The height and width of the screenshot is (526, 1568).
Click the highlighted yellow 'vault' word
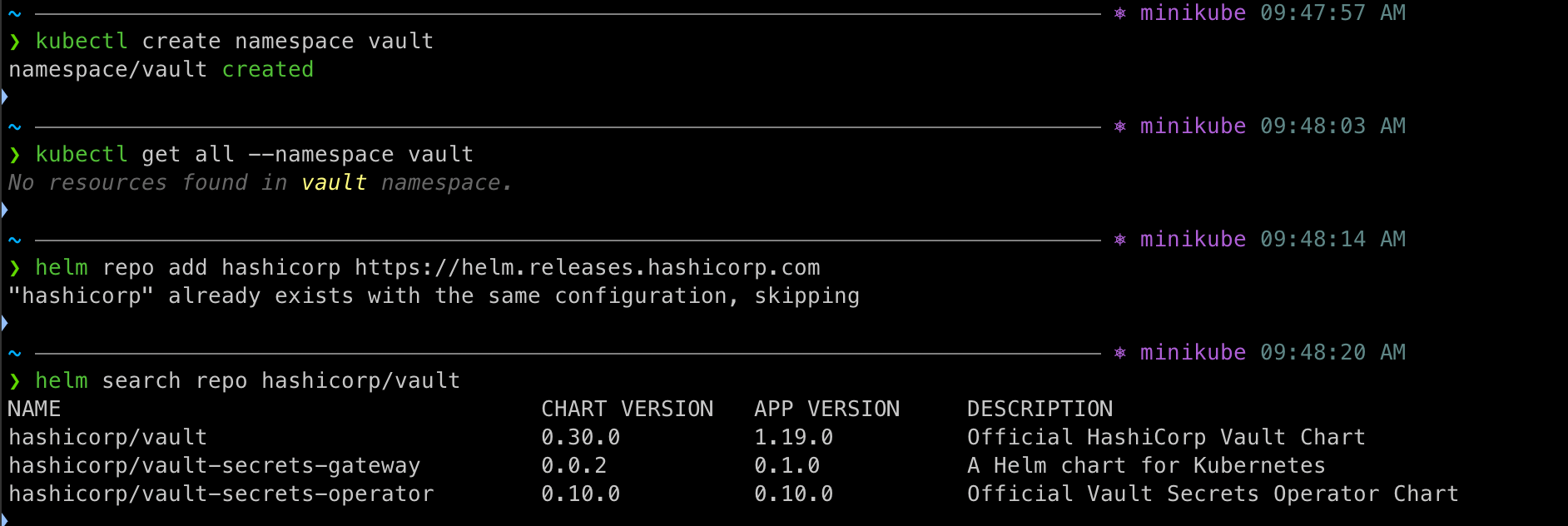[x=335, y=183]
